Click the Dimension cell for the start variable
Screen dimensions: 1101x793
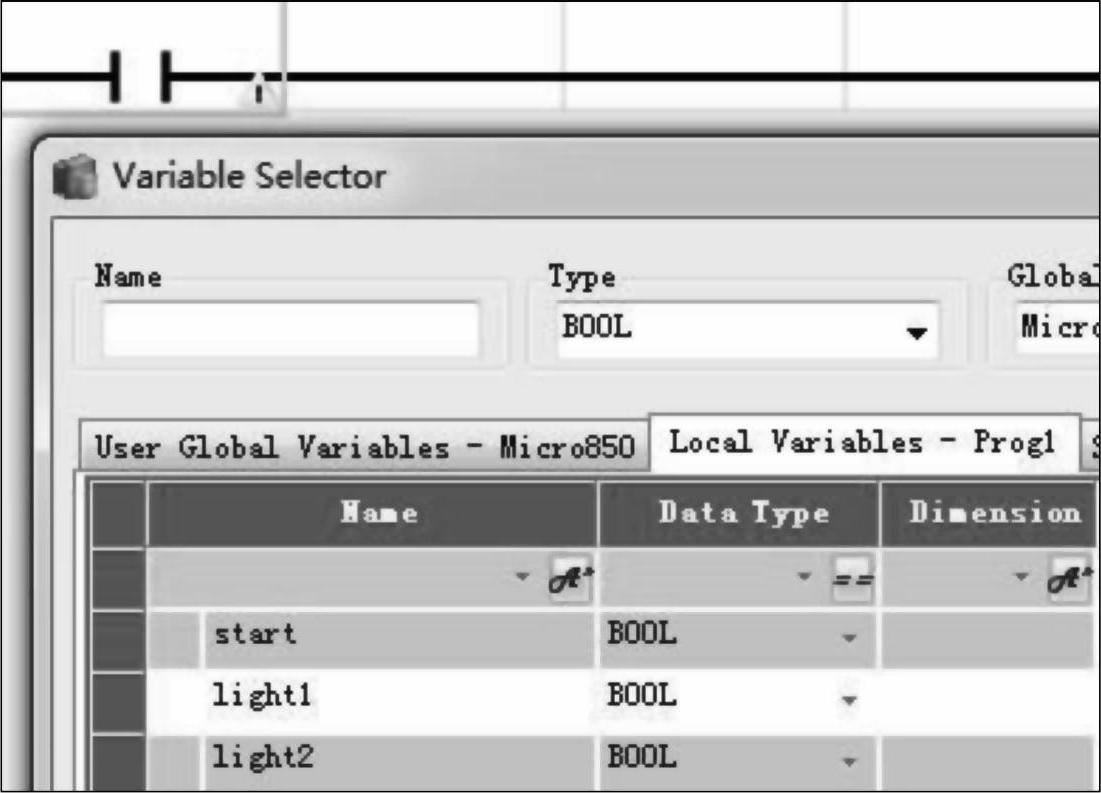point(985,636)
